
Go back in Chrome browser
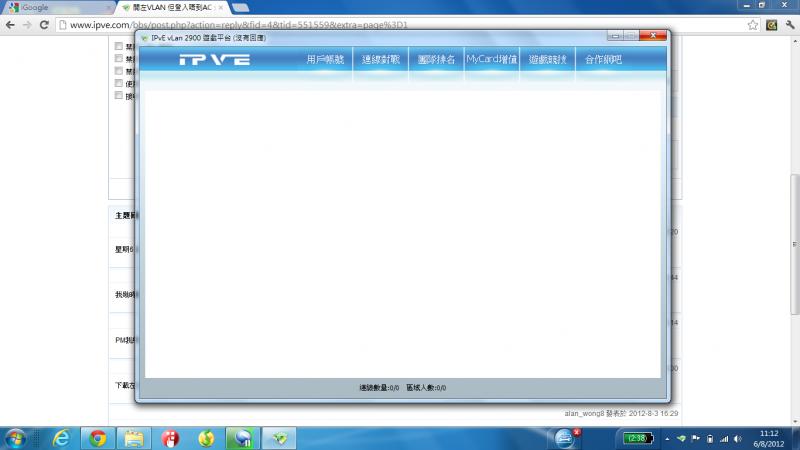[x=10, y=24]
